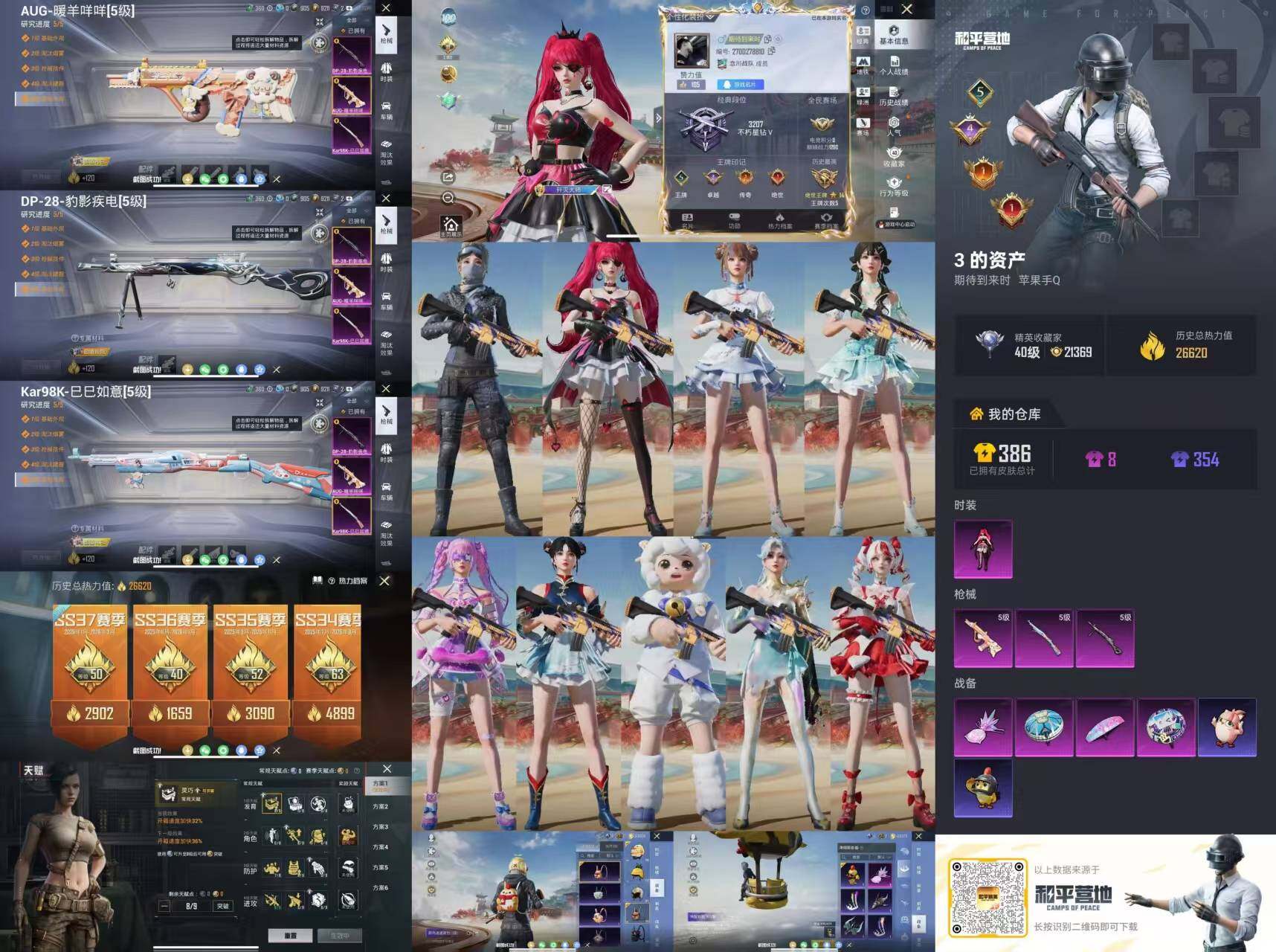This screenshot has height=952, width=1276.
Task: Open the 基本信息 tab in the profile
Action: [894, 35]
